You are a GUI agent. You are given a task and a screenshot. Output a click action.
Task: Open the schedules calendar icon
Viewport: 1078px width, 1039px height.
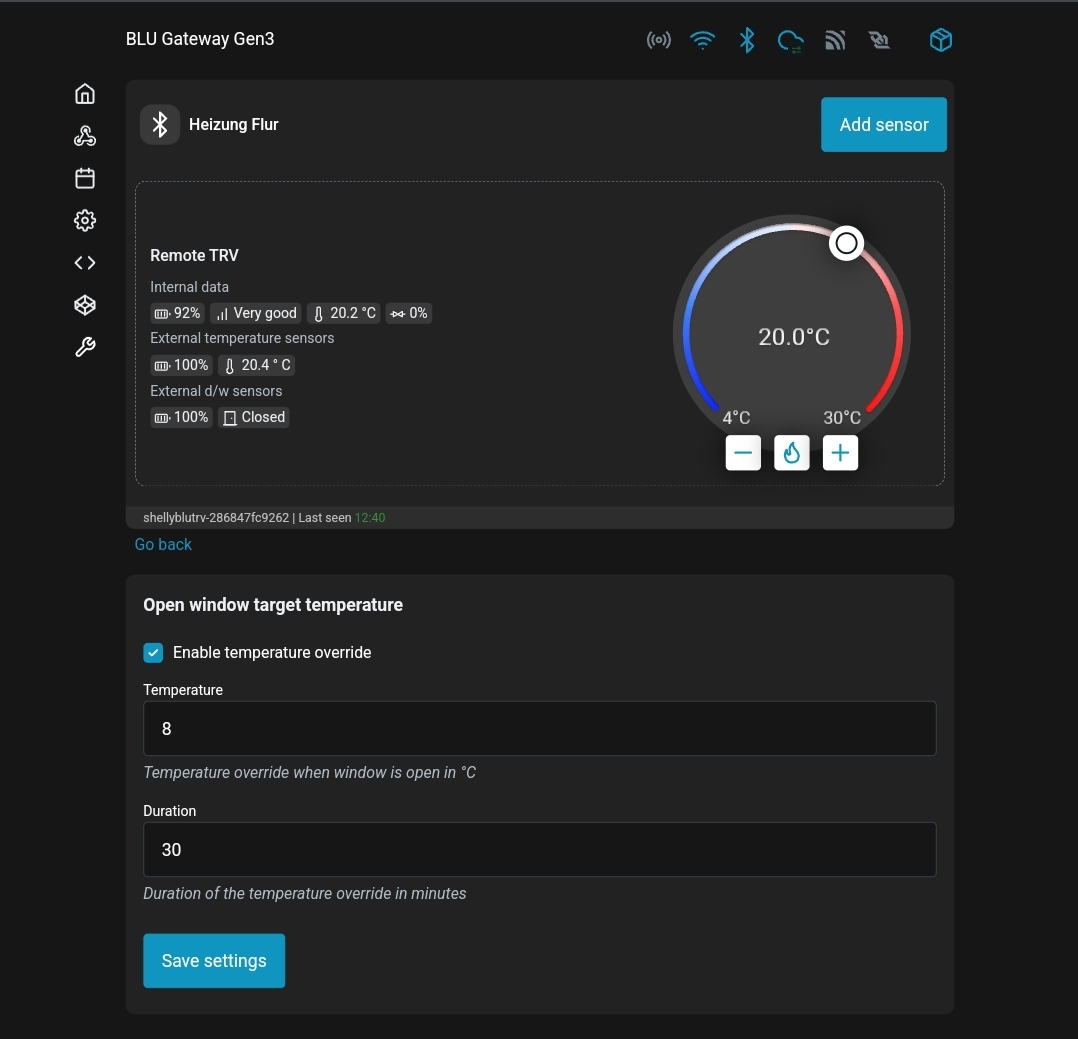pyautogui.click(x=85, y=178)
